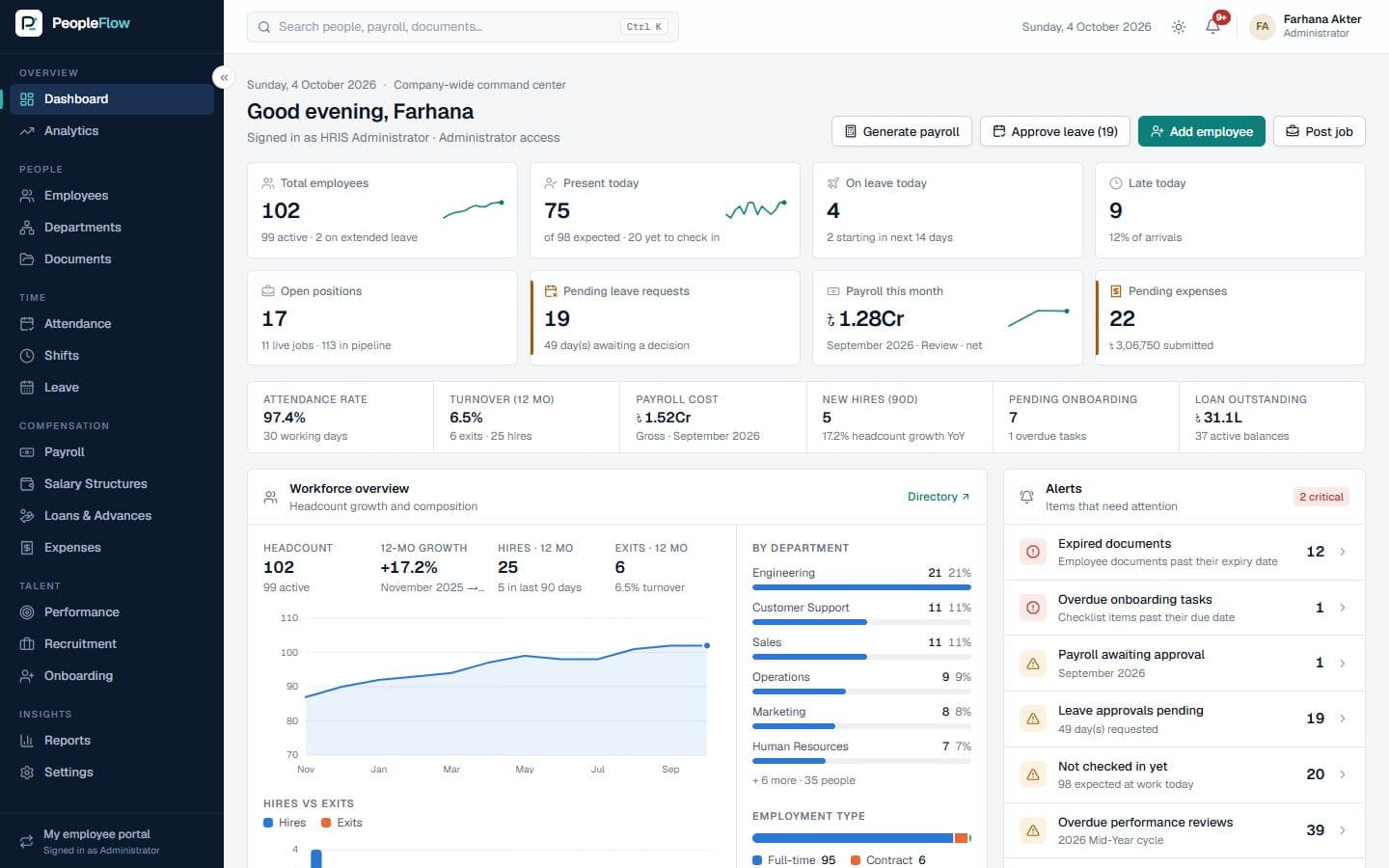Screen dimensions: 1389x868
Task: Click the Customer Support department progress bar
Action: 861,622
